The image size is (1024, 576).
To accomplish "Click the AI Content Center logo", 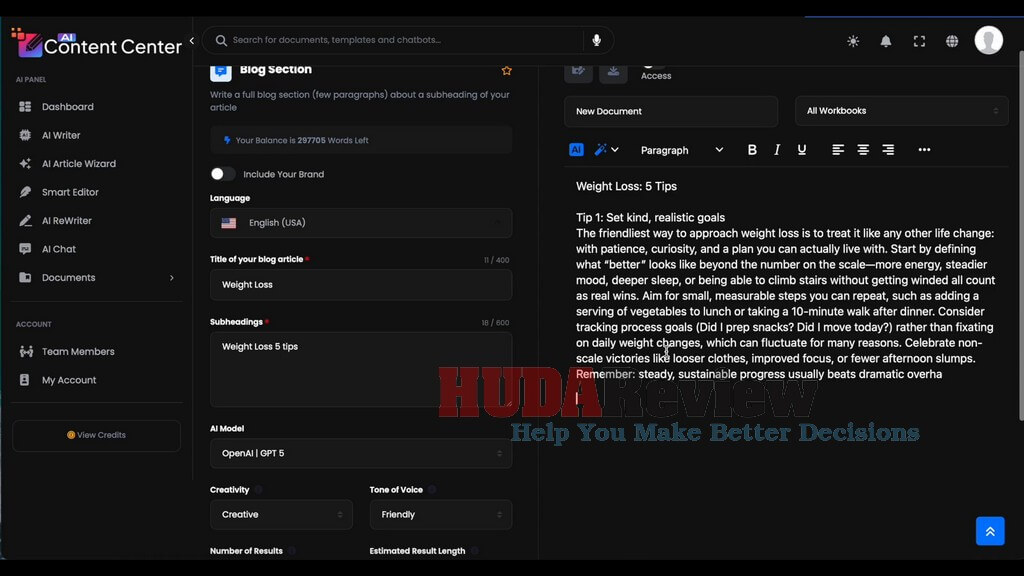I will (x=96, y=43).
